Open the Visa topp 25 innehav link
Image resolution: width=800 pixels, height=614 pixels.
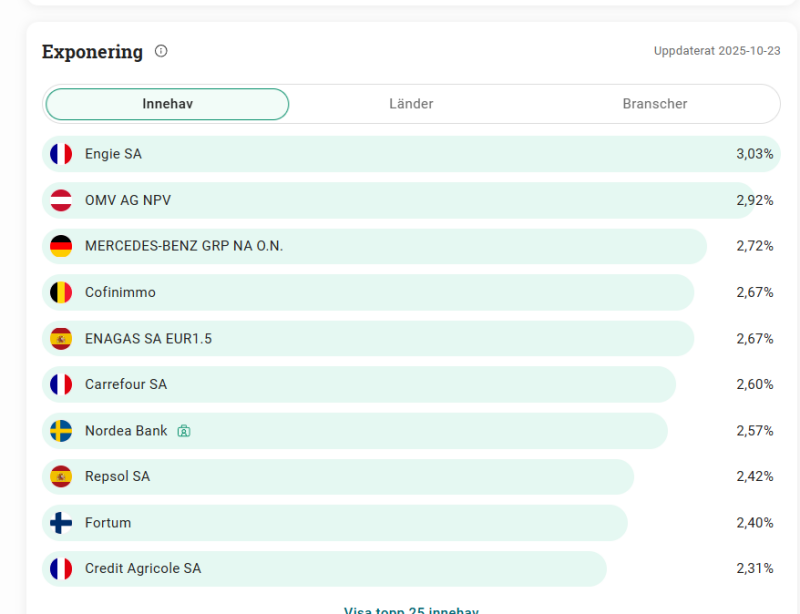click(411, 610)
